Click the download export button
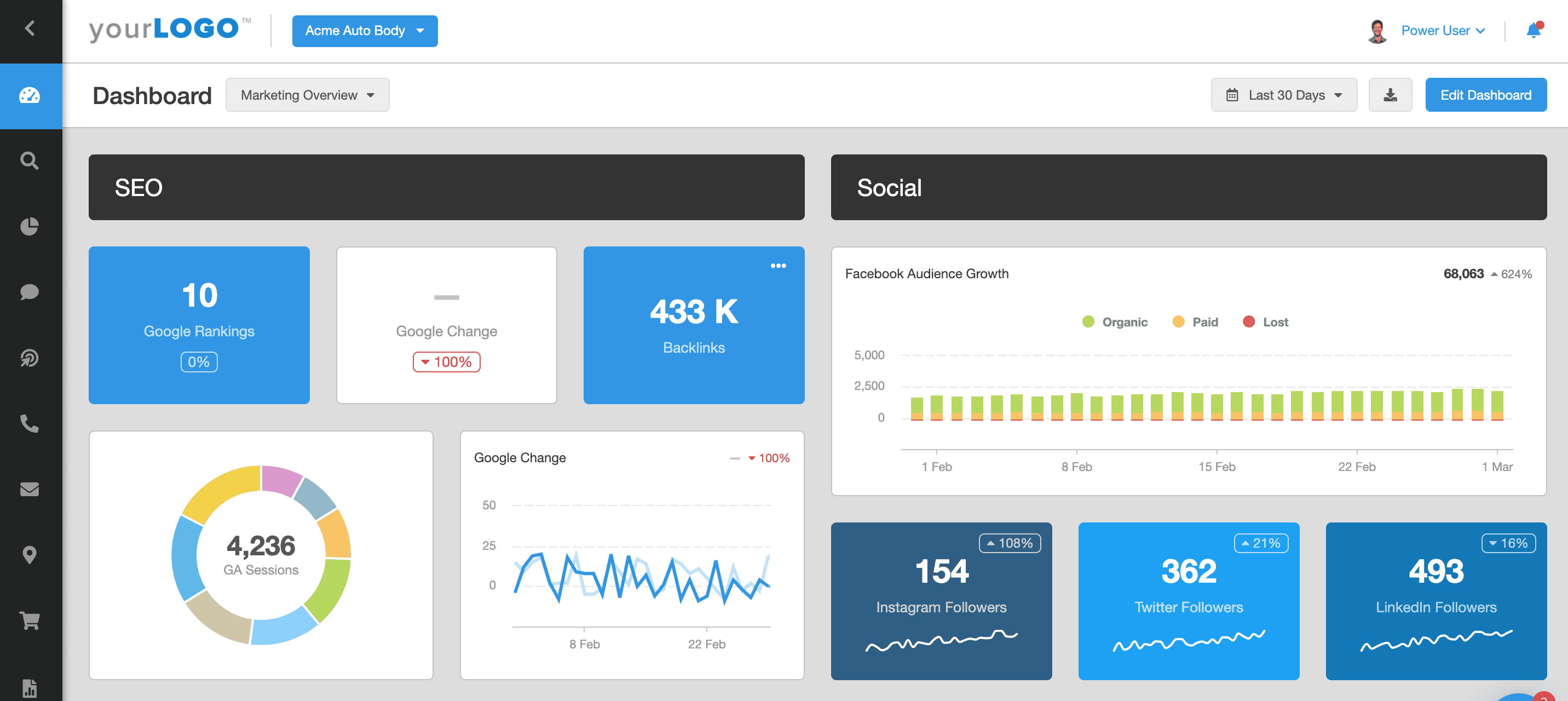Screen dimensions: 1568x701 [1390, 95]
